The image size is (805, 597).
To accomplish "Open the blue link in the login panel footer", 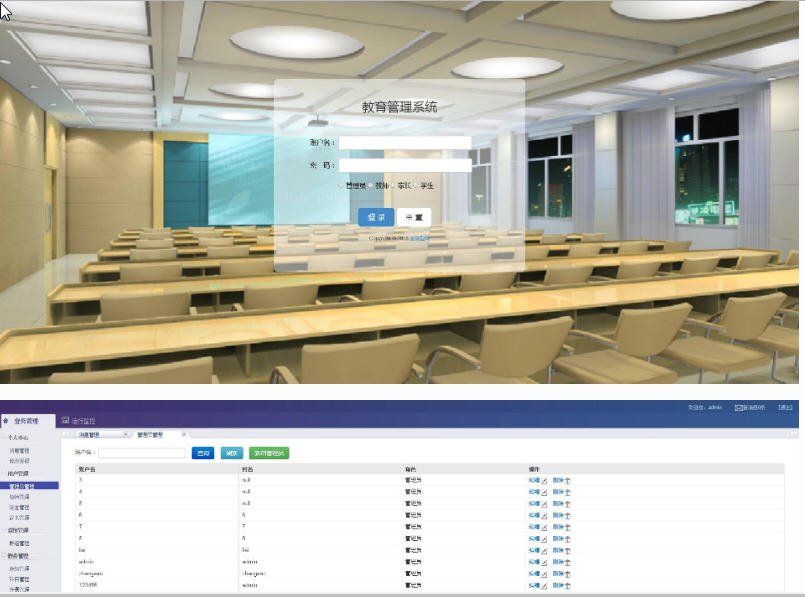I will coord(419,238).
